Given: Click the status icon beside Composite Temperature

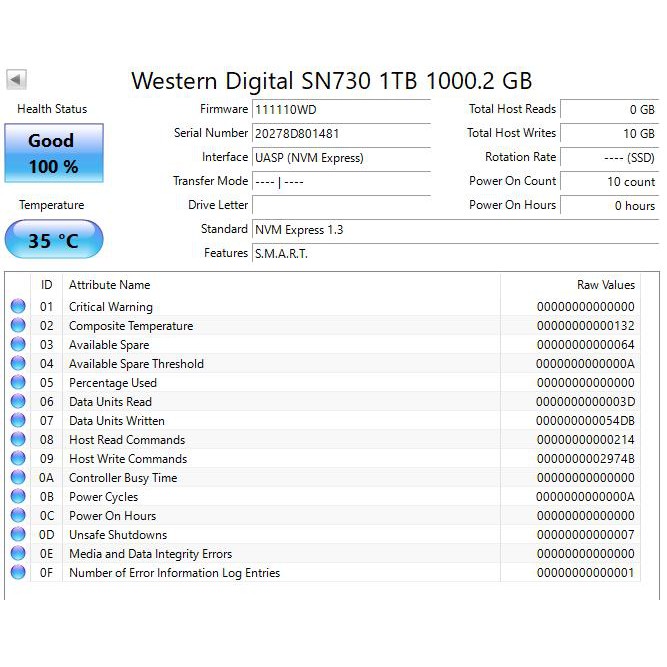Looking at the screenshot, I should [x=18, y=326].
